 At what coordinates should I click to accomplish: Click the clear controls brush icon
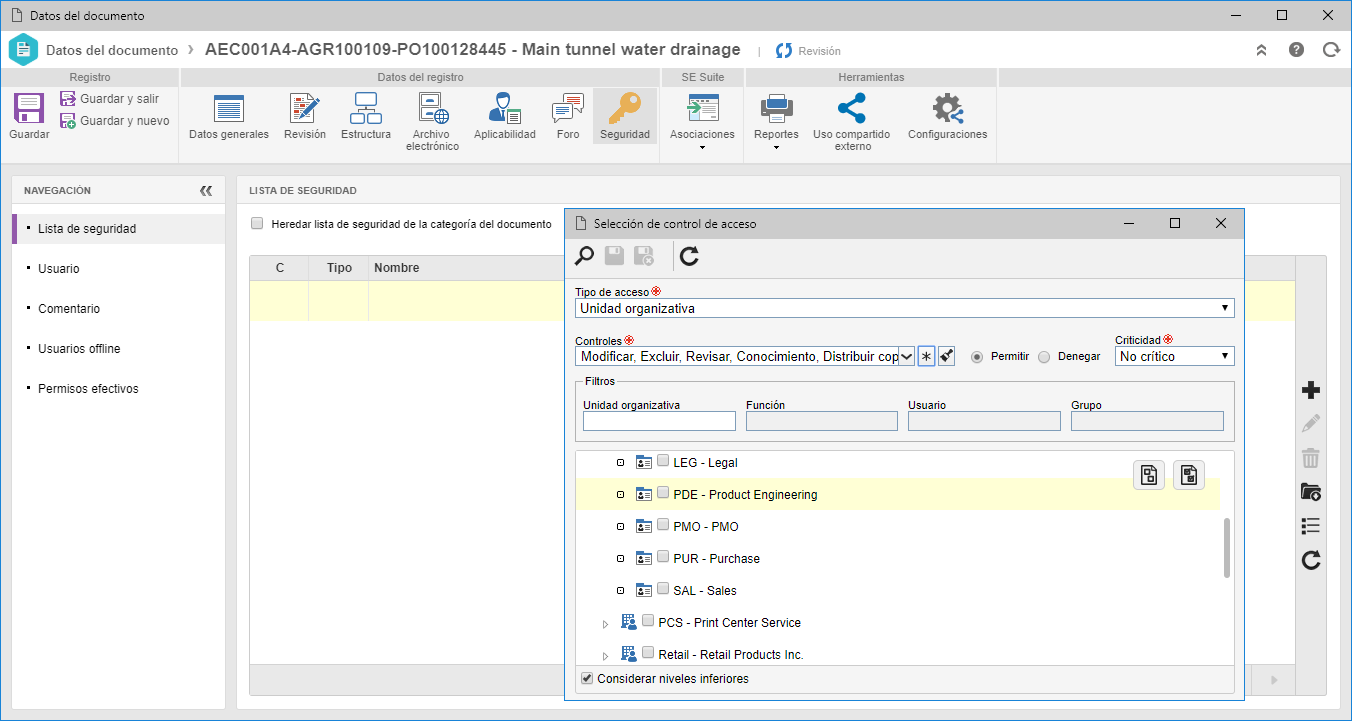[946, 356]
